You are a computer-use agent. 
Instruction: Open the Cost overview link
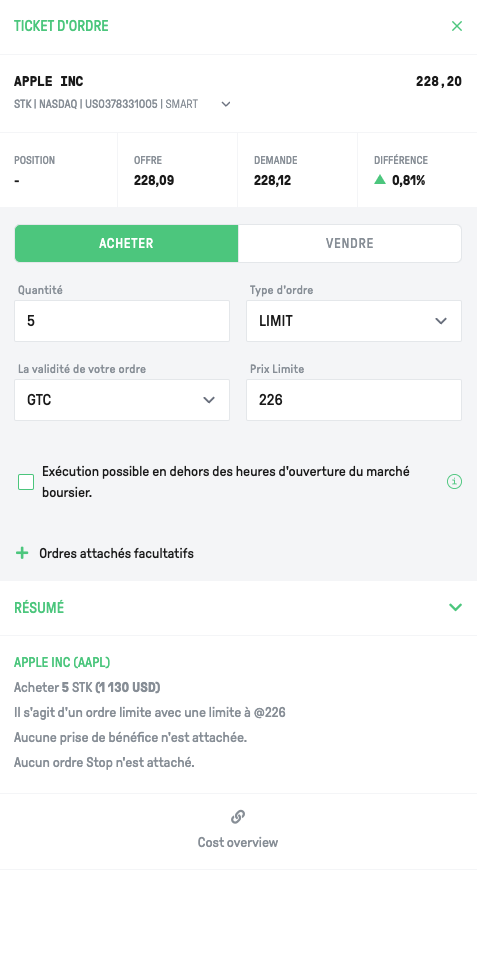click(238, 842)
